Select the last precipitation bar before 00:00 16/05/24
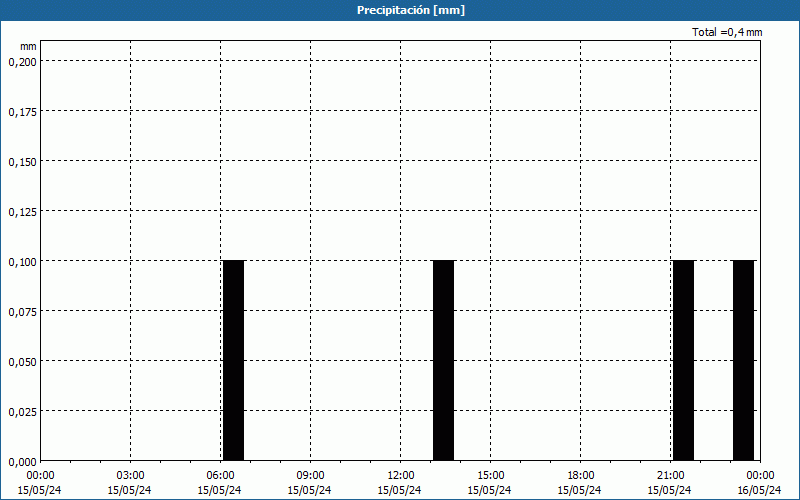 click(x=743, y=360)
